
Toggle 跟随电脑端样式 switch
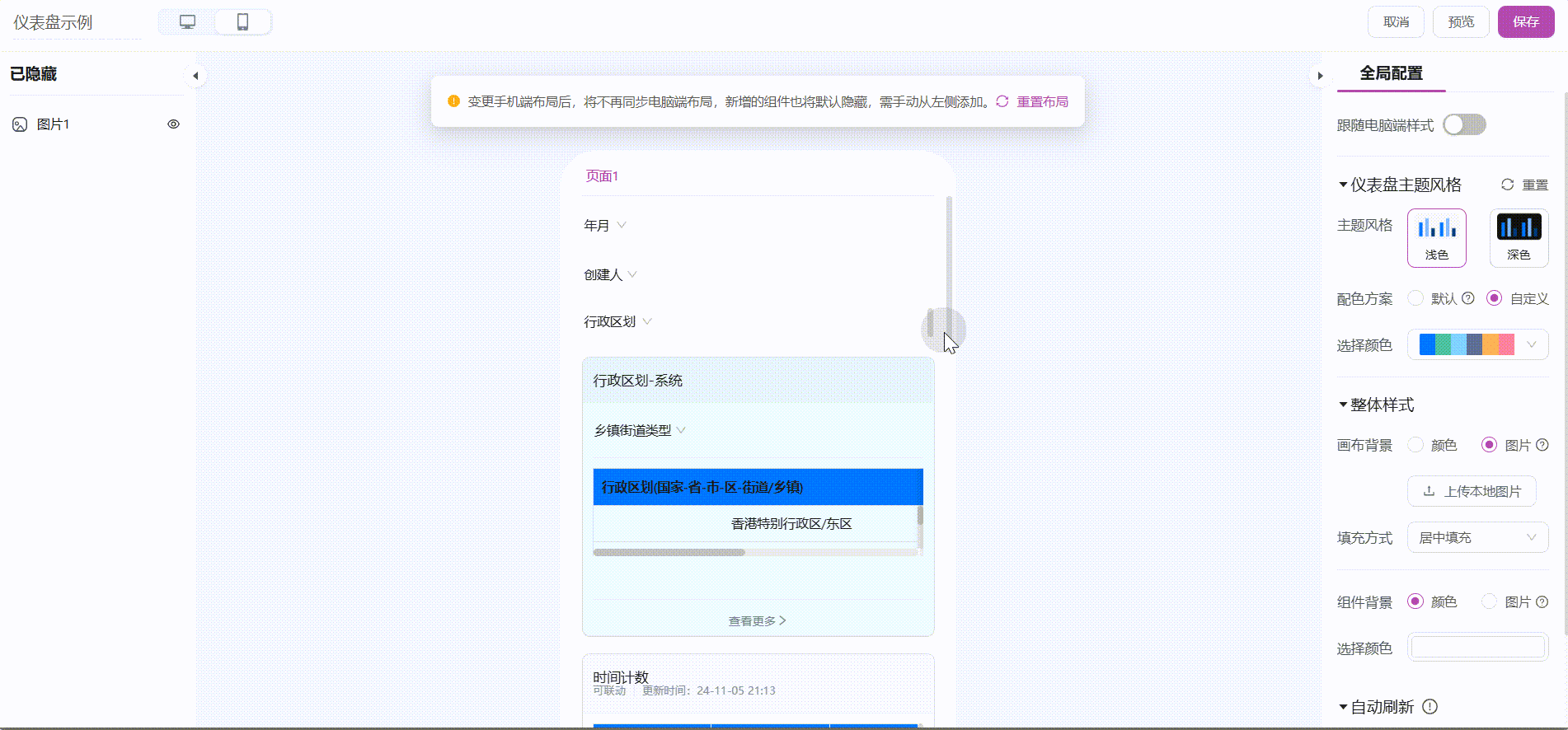[1464, 124]
